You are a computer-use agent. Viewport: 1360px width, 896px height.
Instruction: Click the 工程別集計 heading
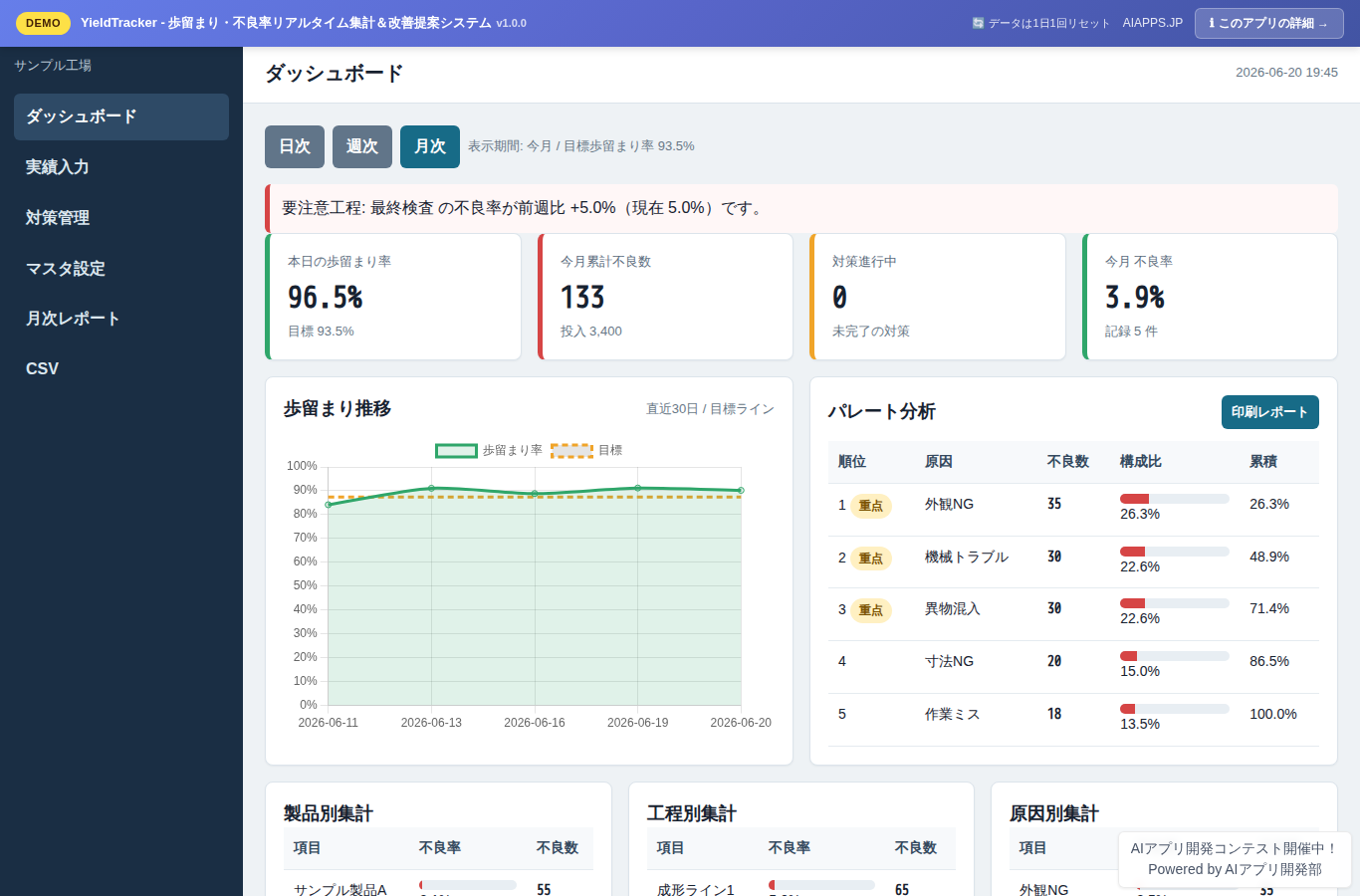coord(692,813)
